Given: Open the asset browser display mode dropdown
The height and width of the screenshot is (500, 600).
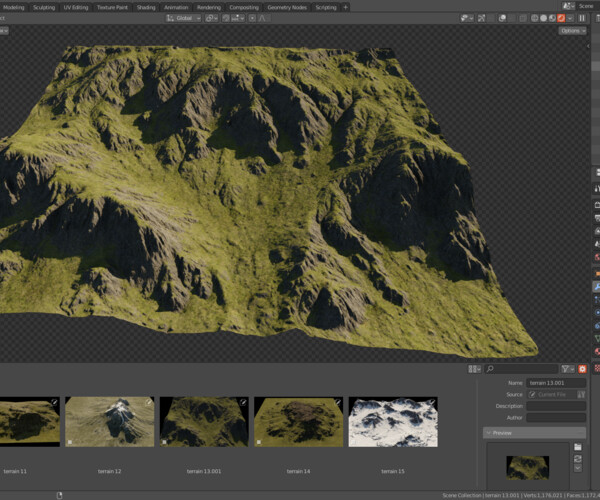Looking at the screenshot, I should pos(474,369).
